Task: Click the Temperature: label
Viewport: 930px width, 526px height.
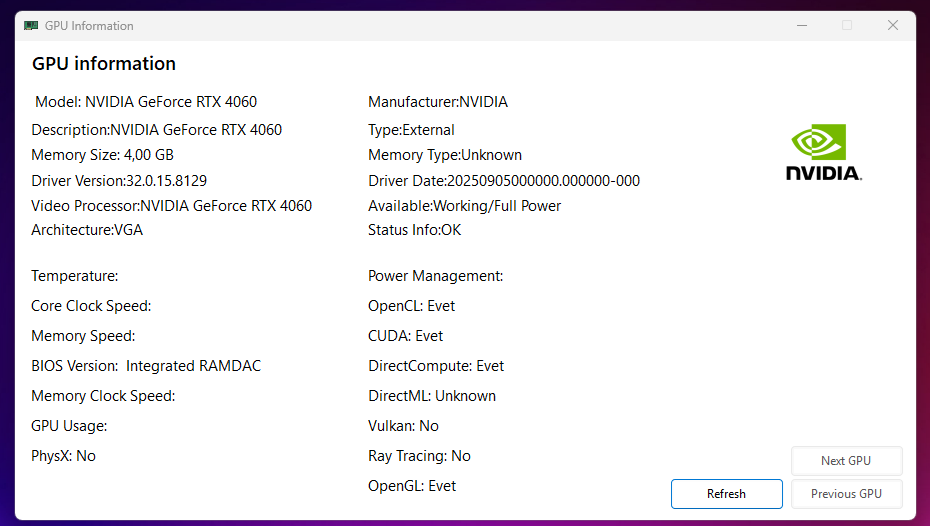Action: click(x=75, y=276)
